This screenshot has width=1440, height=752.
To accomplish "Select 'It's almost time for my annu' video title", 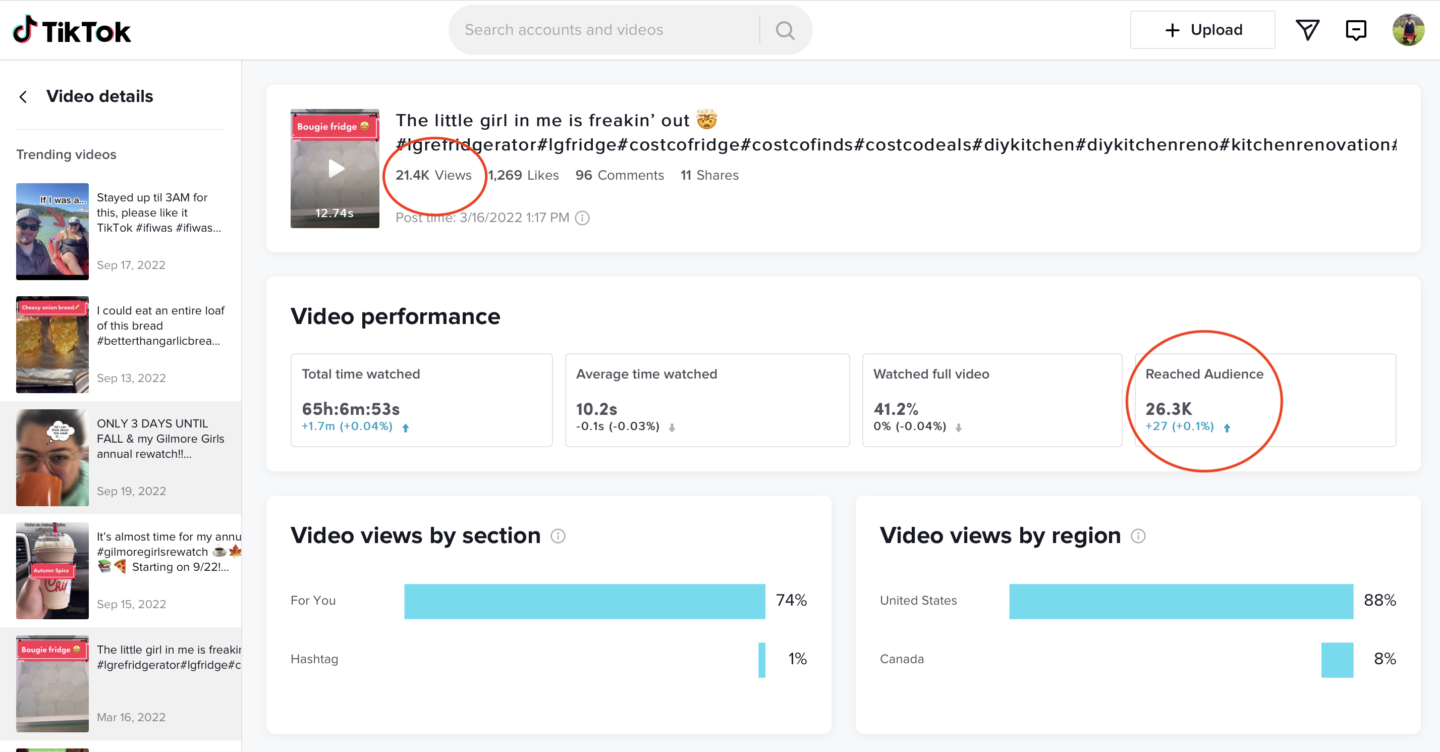I will pos(169,552).
